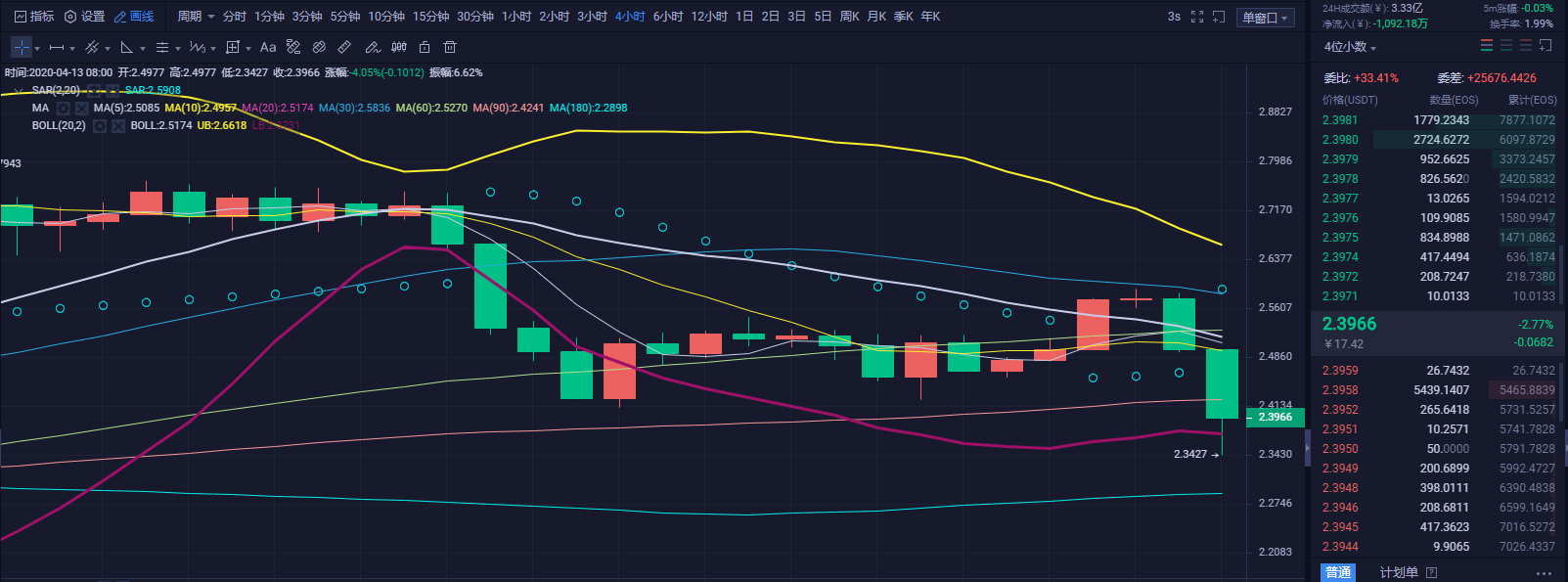Viewport: 1568px width, 582px height.
Task: Open MA indicator gear settings
Action: pos(64,109)
